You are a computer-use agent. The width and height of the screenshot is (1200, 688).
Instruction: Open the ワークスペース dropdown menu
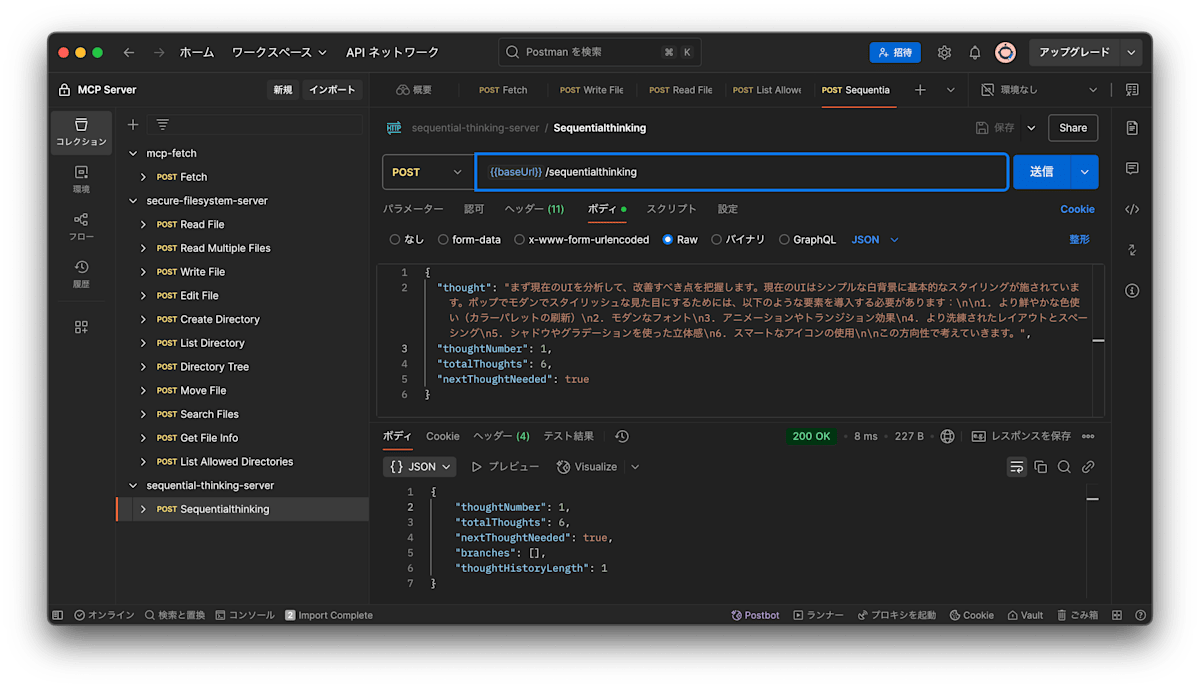coord(279,52)
